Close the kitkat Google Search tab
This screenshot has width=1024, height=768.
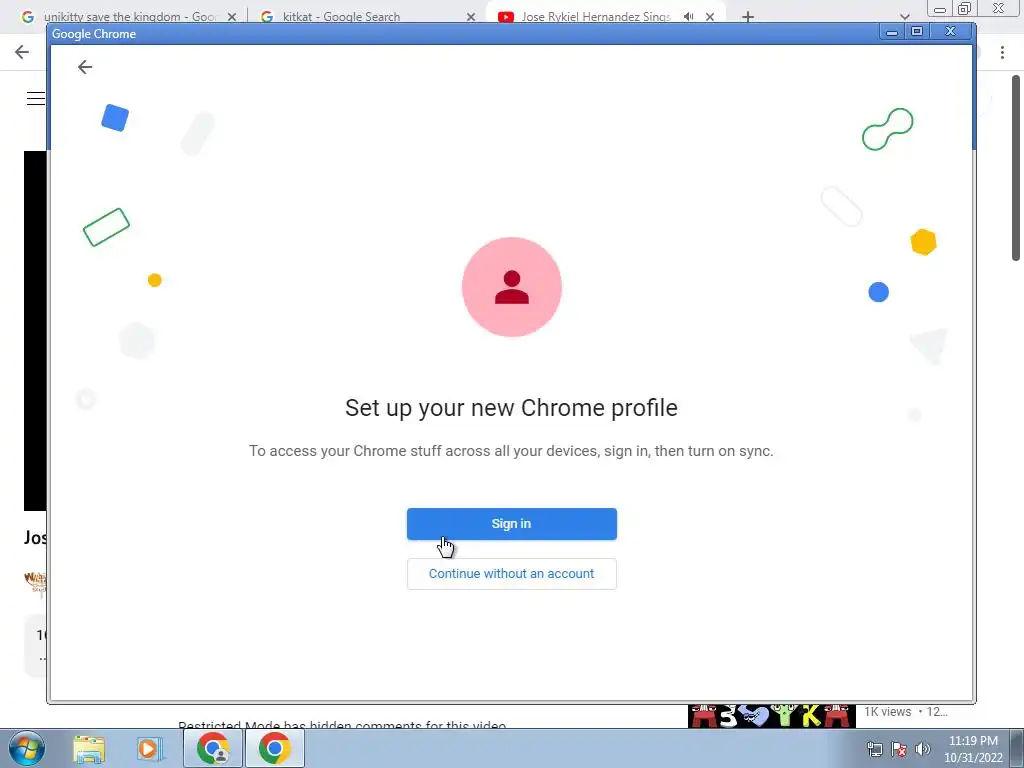[x=471, y=17]
